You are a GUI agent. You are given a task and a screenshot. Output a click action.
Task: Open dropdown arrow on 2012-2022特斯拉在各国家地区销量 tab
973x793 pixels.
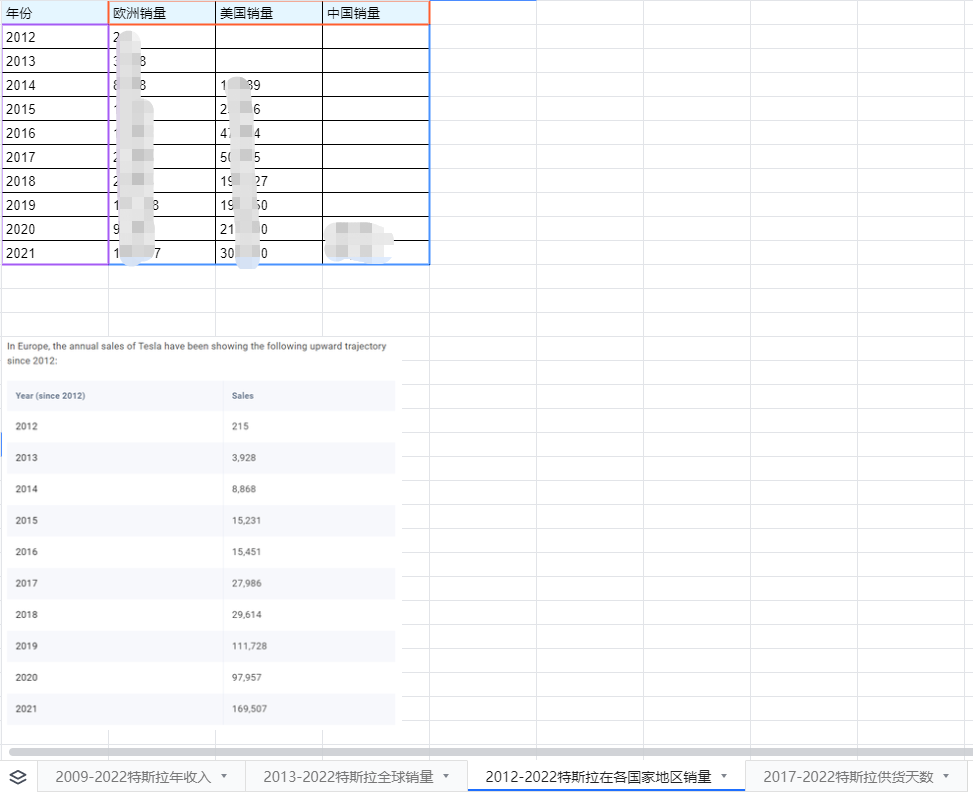[x=724, y=776]
